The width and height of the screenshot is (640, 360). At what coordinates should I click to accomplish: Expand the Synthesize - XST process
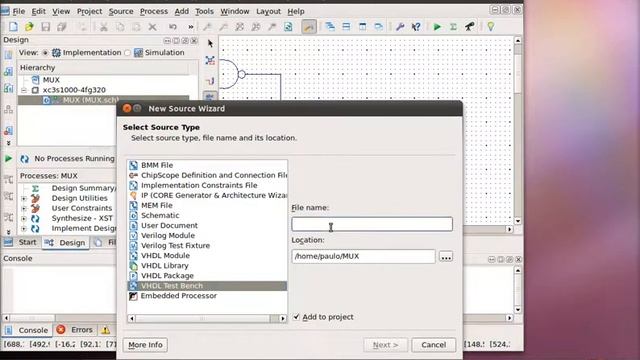(x=24, y=219)
